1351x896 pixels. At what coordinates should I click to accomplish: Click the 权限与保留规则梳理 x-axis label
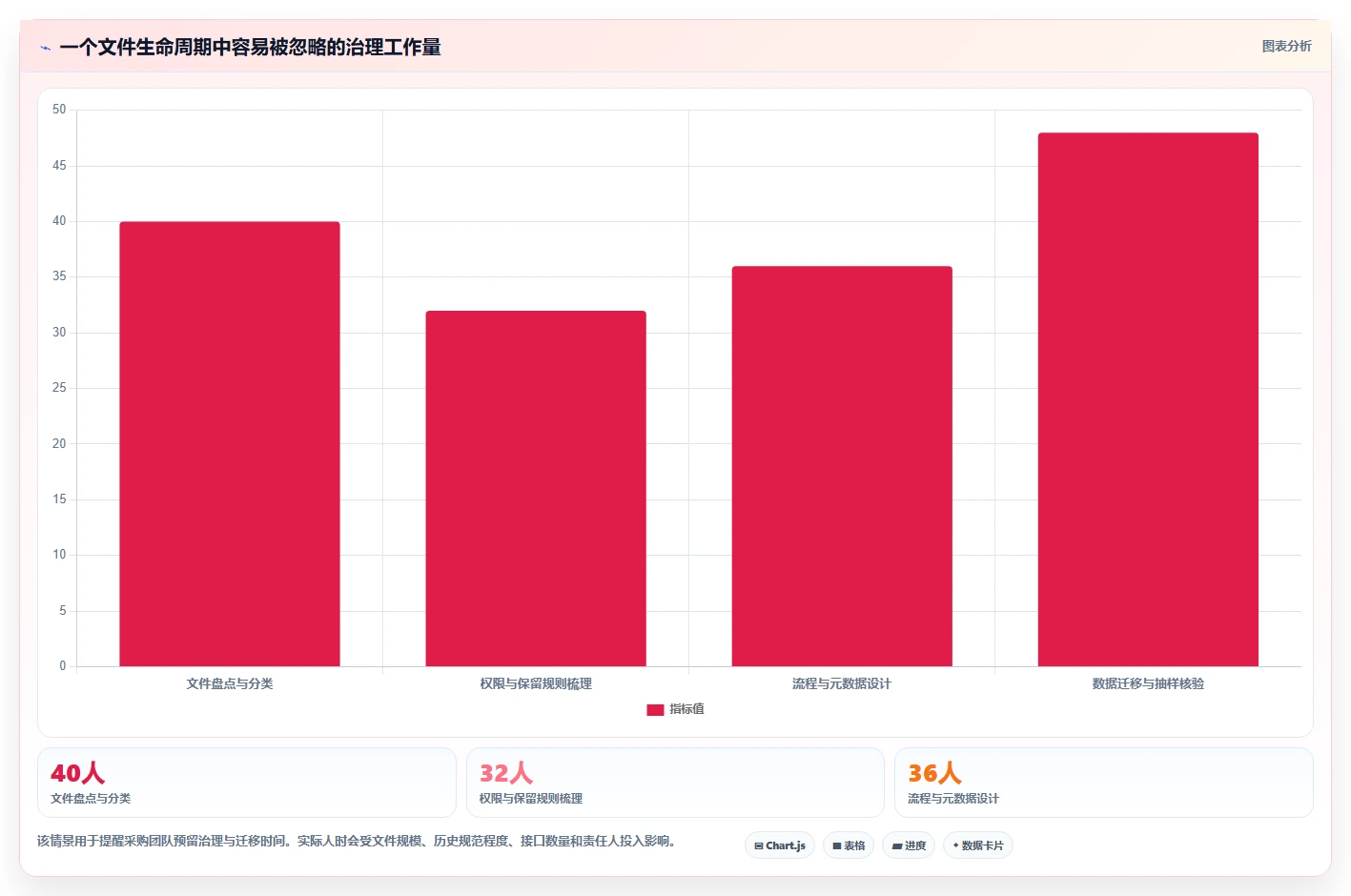[536, 683]
